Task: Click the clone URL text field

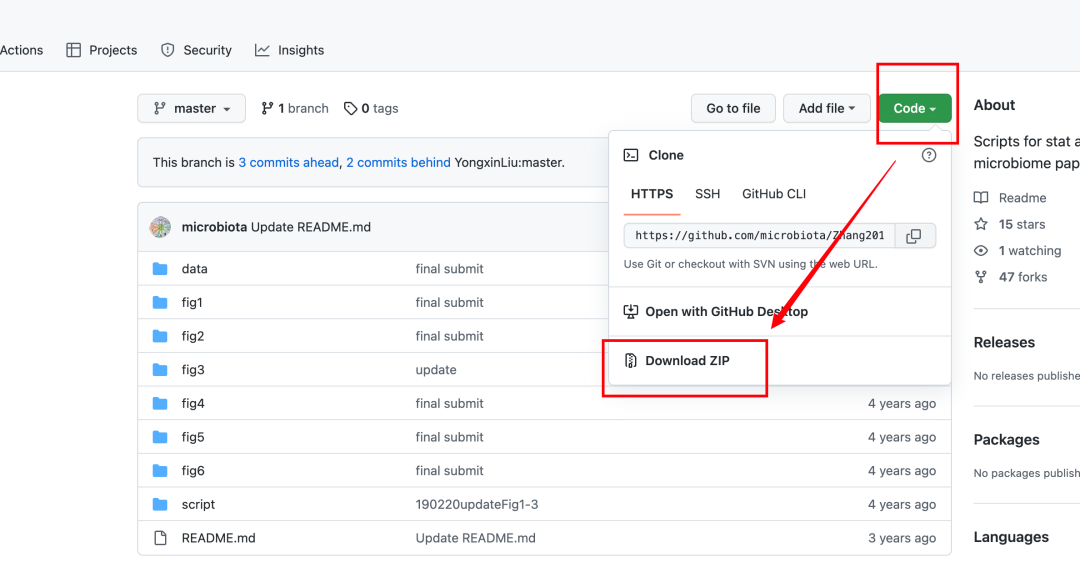Action: [760, 236]
